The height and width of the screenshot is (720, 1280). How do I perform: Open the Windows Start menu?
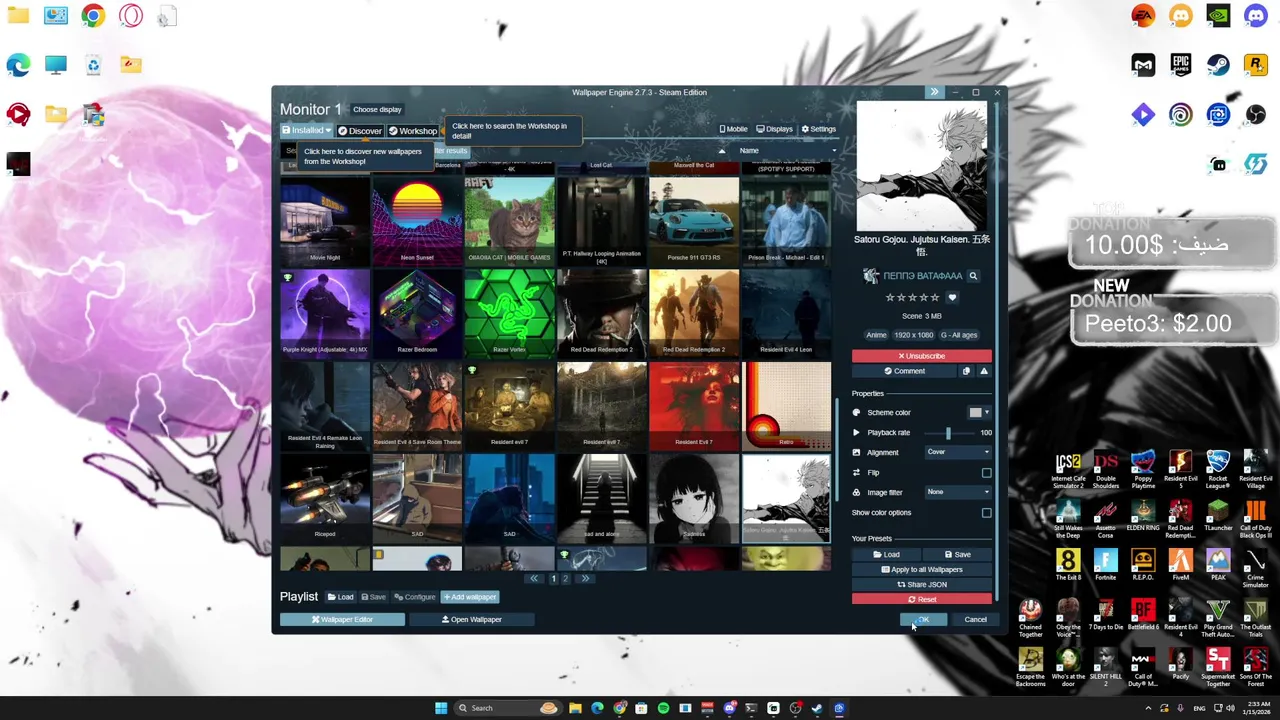(x=441, y=708)
